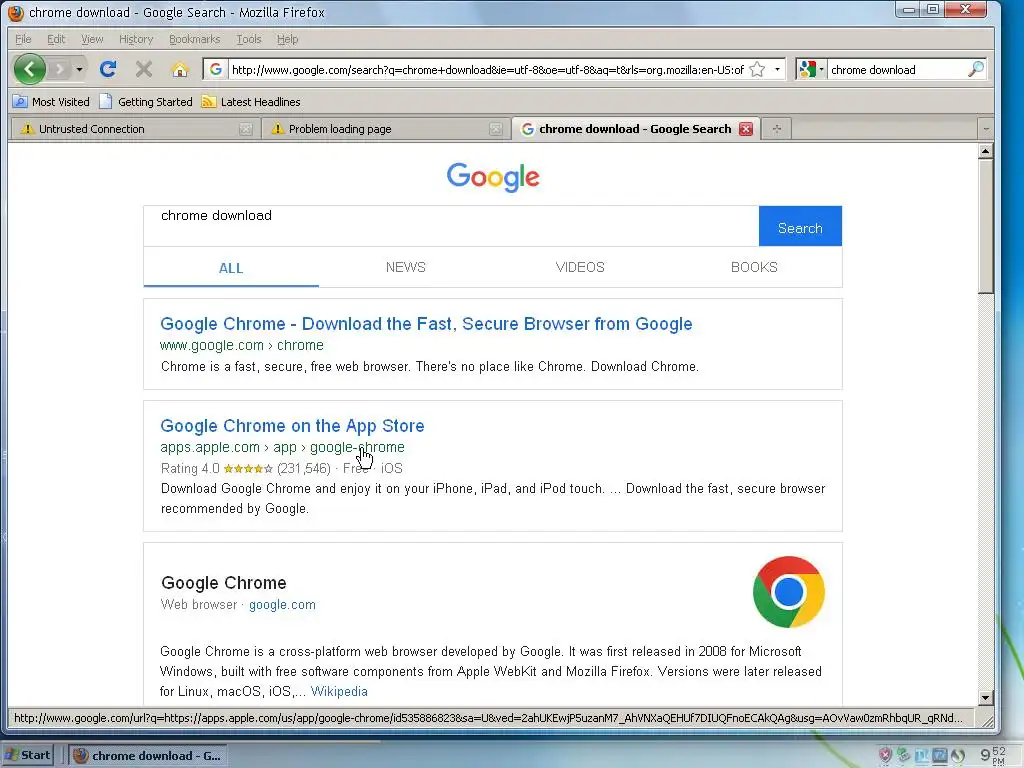
Task: Click the scrollbar up arrow
Action: [x=985, y=151]
